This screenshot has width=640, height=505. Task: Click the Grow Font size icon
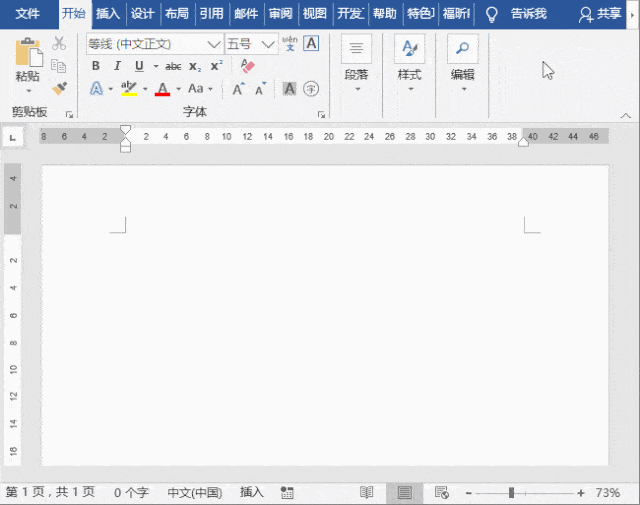click(238, 89)
